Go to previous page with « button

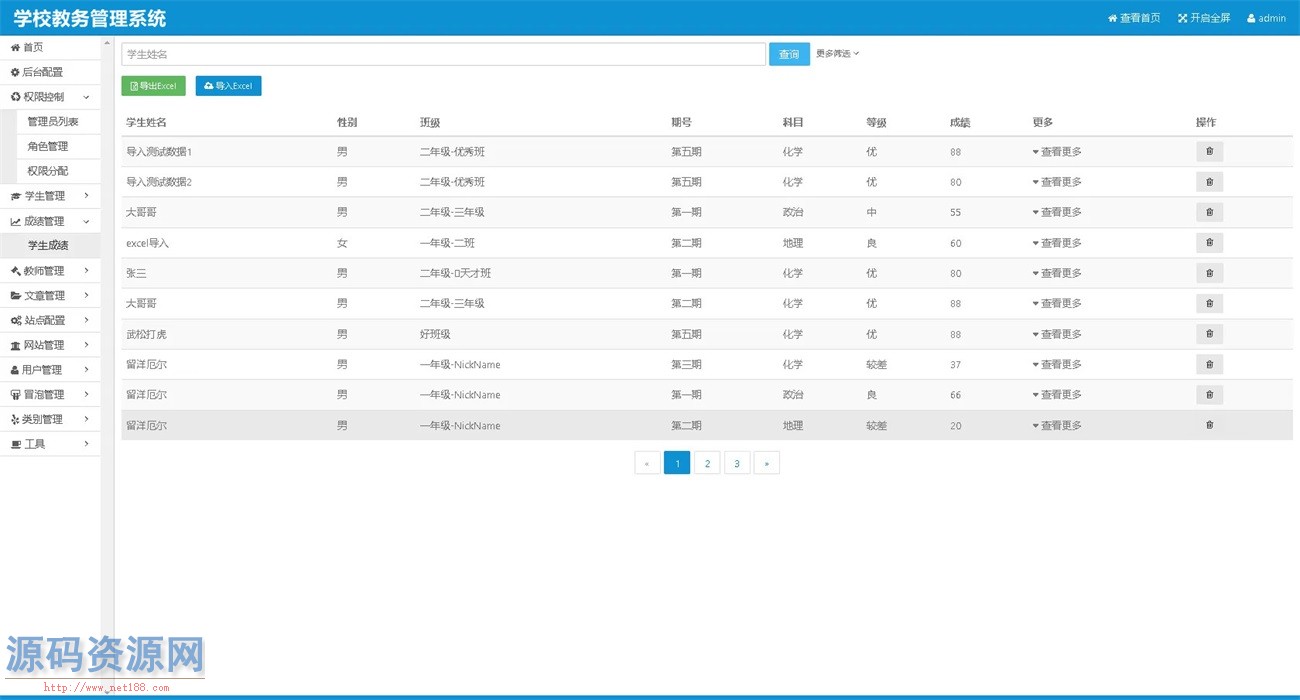pos(647,463)
